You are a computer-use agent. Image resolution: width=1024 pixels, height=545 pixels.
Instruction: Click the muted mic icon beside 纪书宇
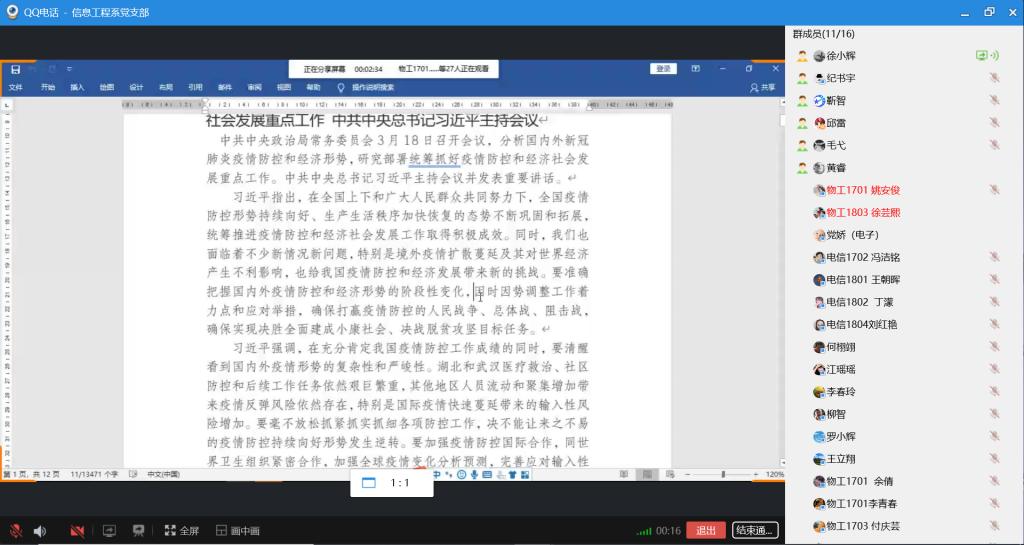click(x=994, y=78)
